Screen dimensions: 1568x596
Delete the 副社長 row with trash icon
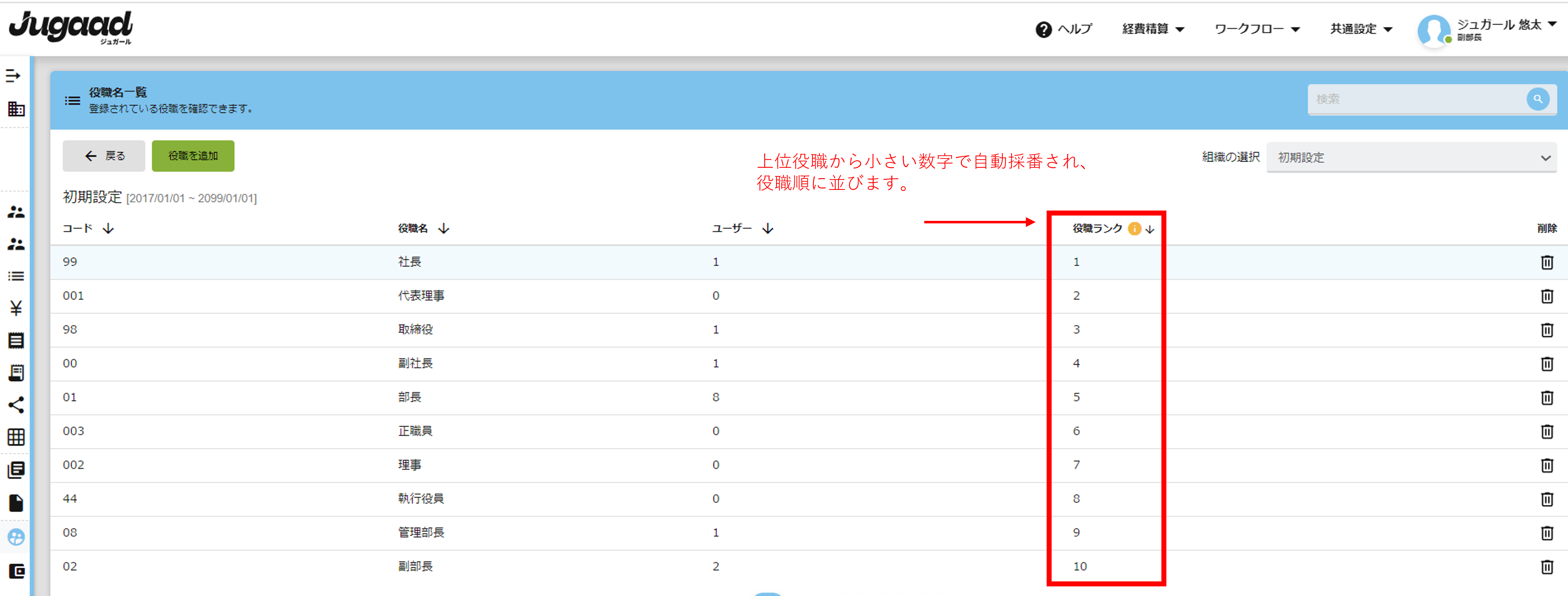click(x=1547, y=363)
